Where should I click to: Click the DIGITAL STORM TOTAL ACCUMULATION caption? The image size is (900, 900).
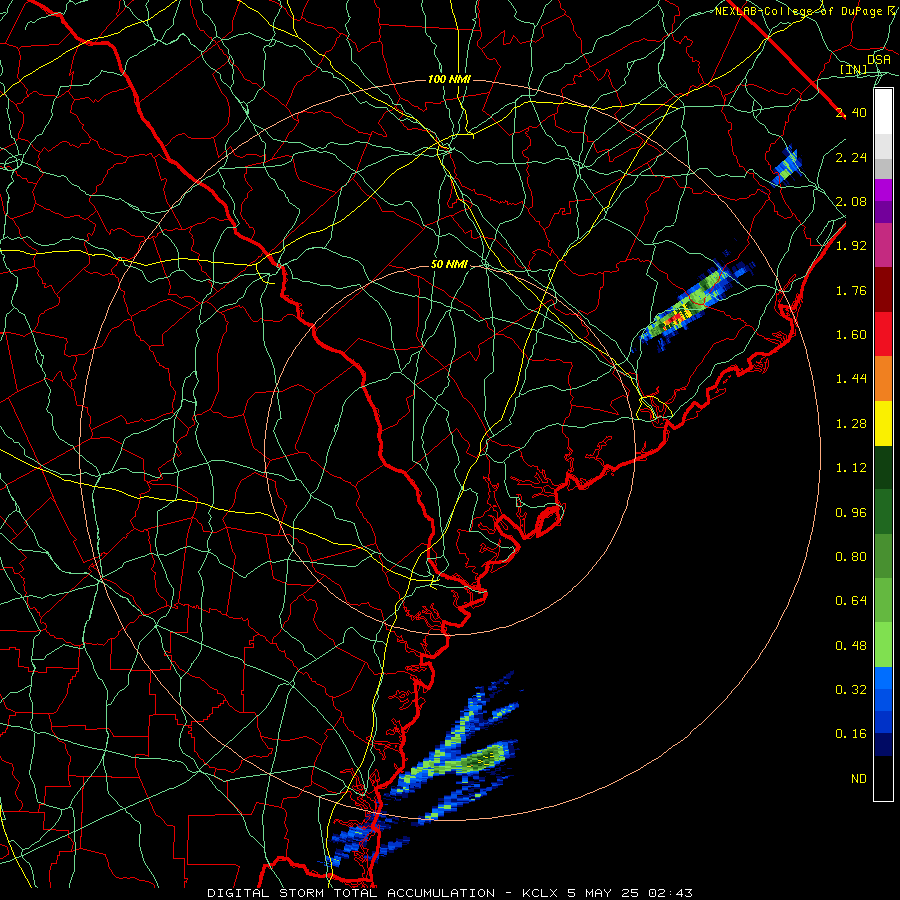coord(351,893)
